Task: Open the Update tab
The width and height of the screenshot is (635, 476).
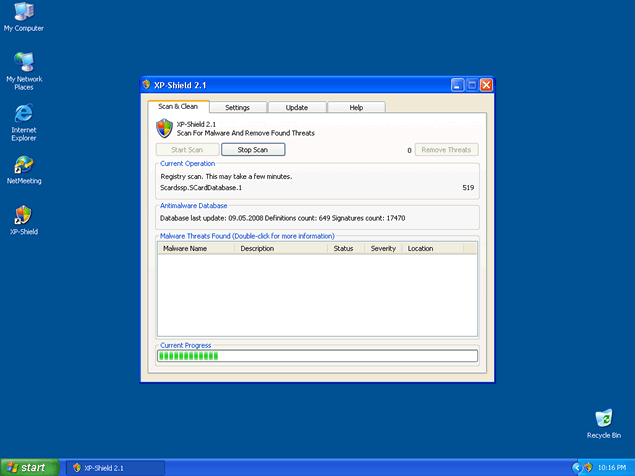Action: tap(296, 107)
